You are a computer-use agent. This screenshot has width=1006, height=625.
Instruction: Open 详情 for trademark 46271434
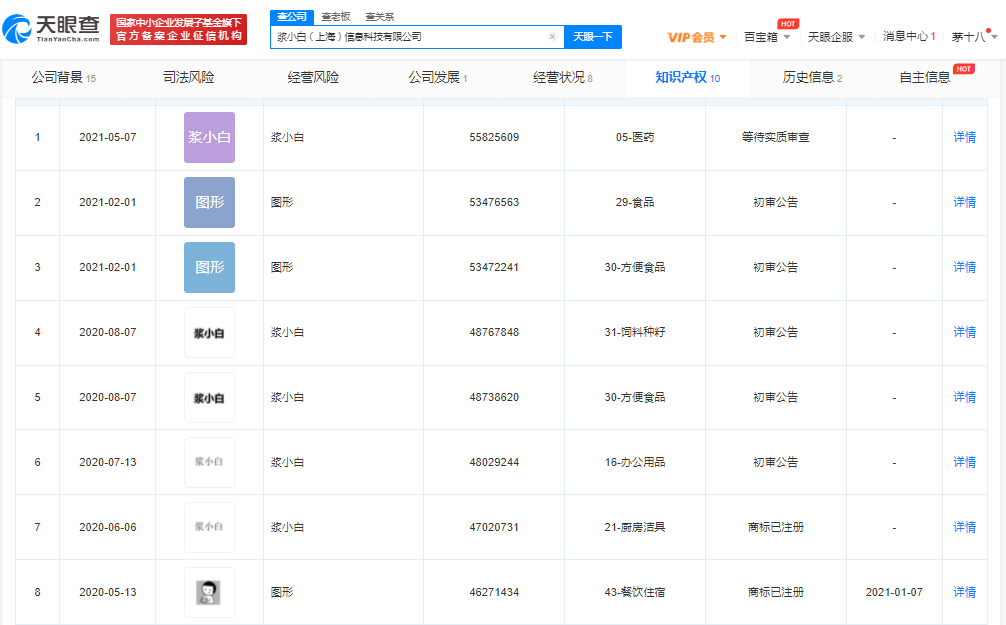click(x=964, y=592)
